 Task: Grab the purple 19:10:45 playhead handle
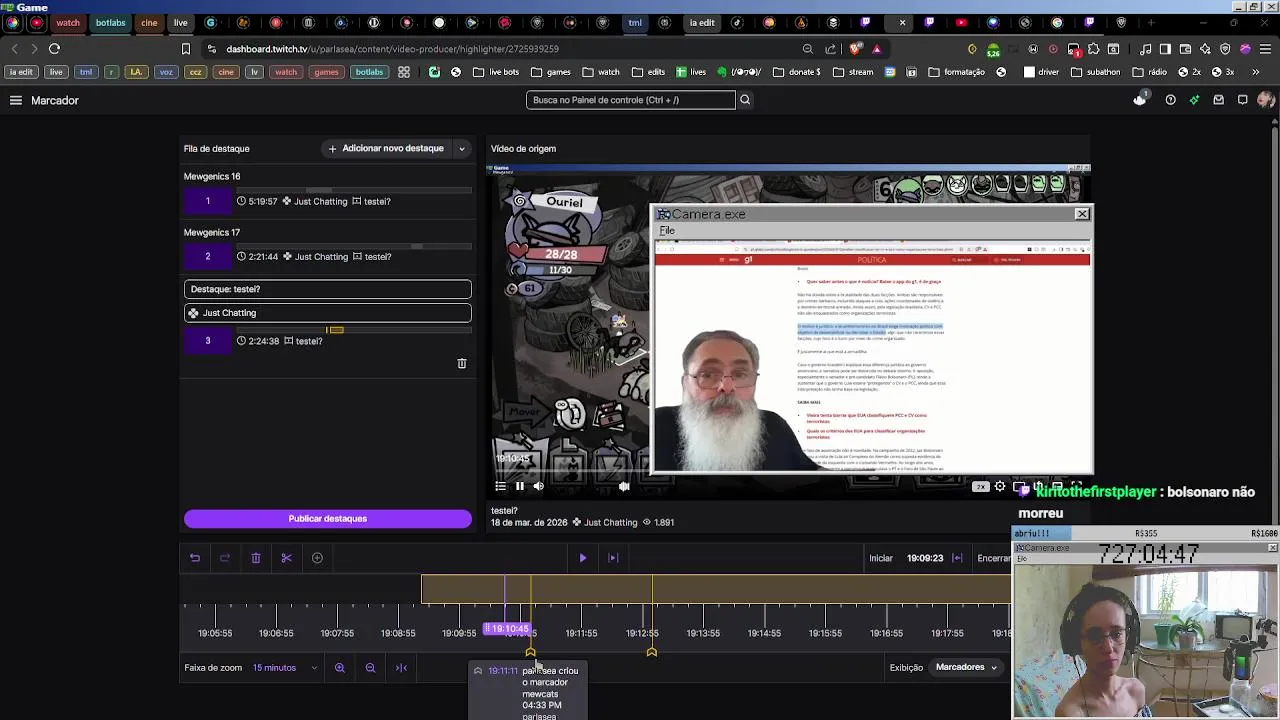coord(507,628)
